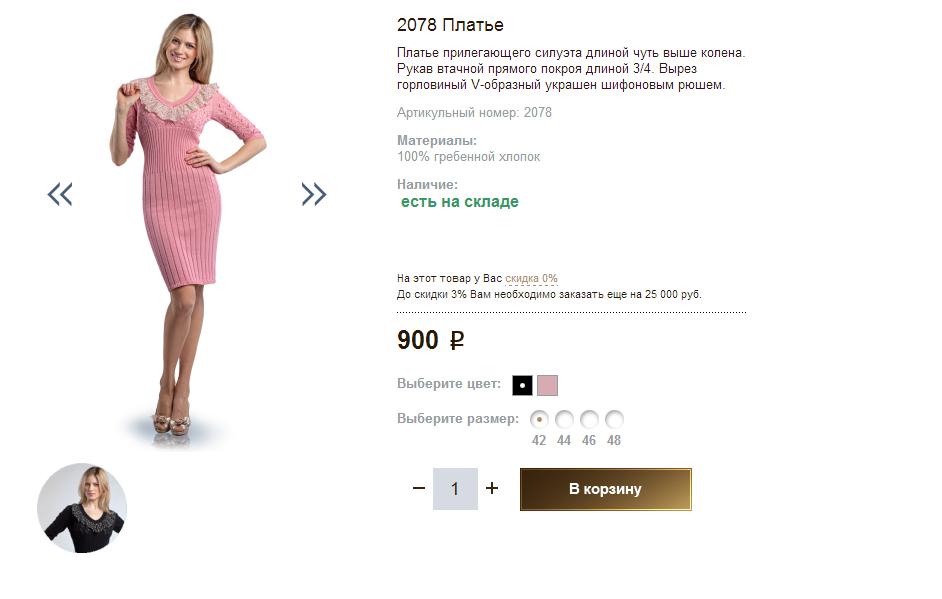Screen dimensions: 942x599
Task: Choose the pink color swatch
Action: click(x=547, y=385)
